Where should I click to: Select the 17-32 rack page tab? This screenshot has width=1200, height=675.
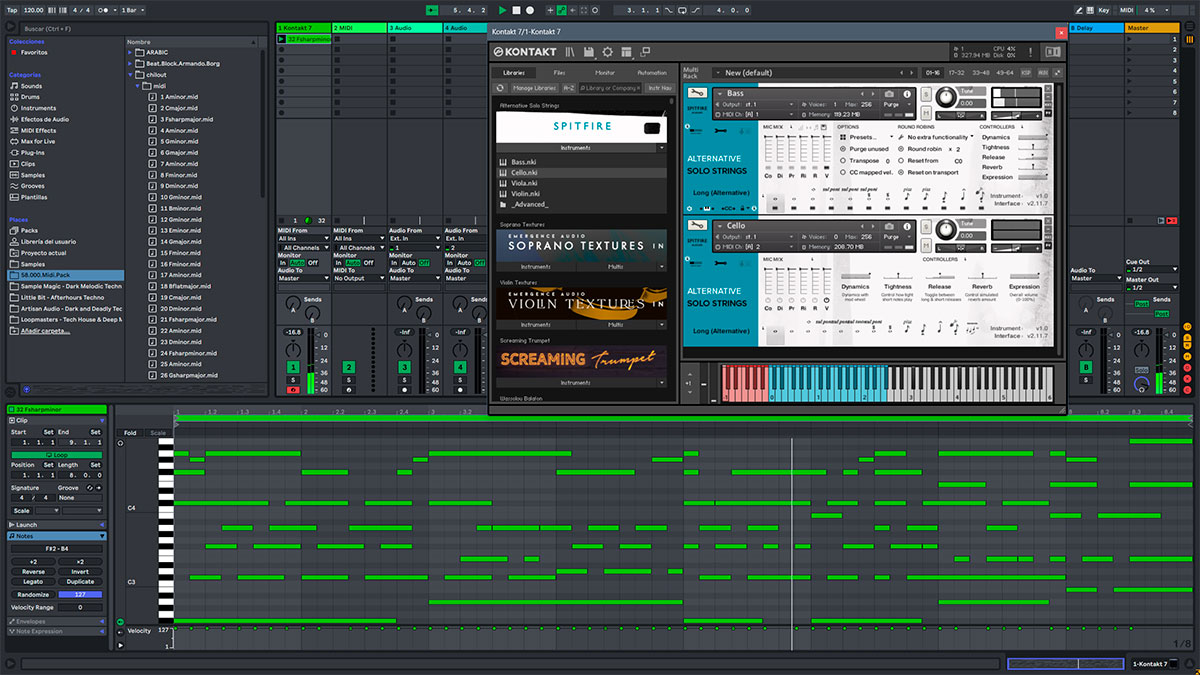click(x=956, y=73)
